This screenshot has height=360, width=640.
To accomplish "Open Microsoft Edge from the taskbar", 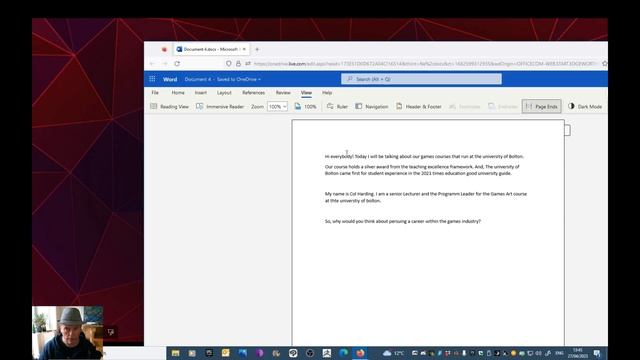I will click(343, 353).
